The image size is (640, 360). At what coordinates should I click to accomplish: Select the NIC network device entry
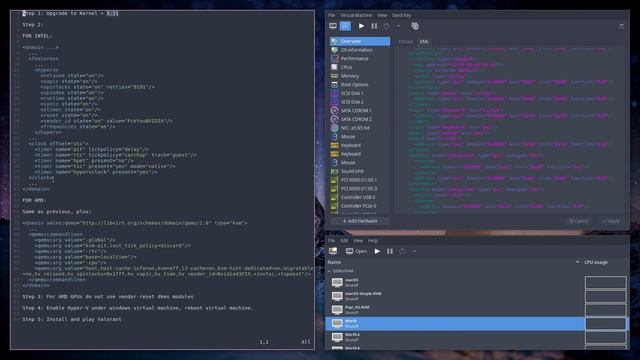(x=360, y=128)
